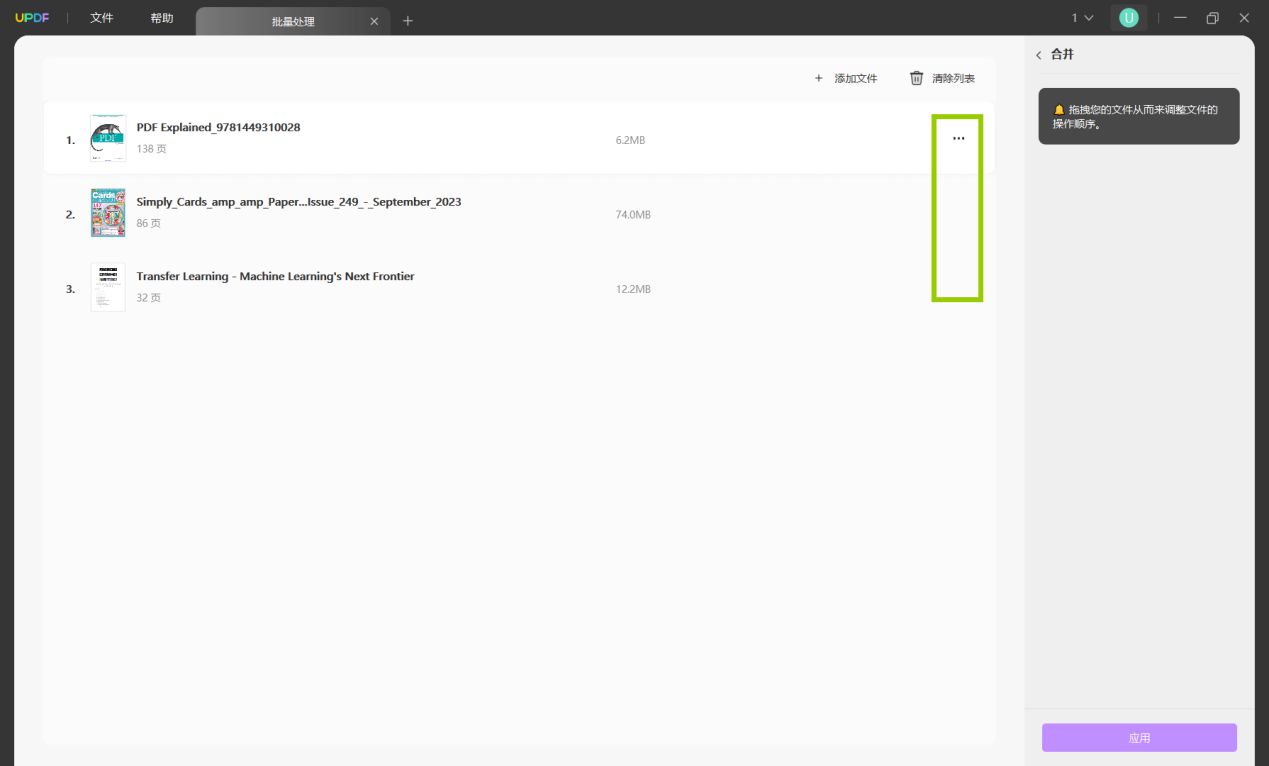Open a new tab with plus icon
This screenshot has width=1269, height=766.
tap(407, 21)
